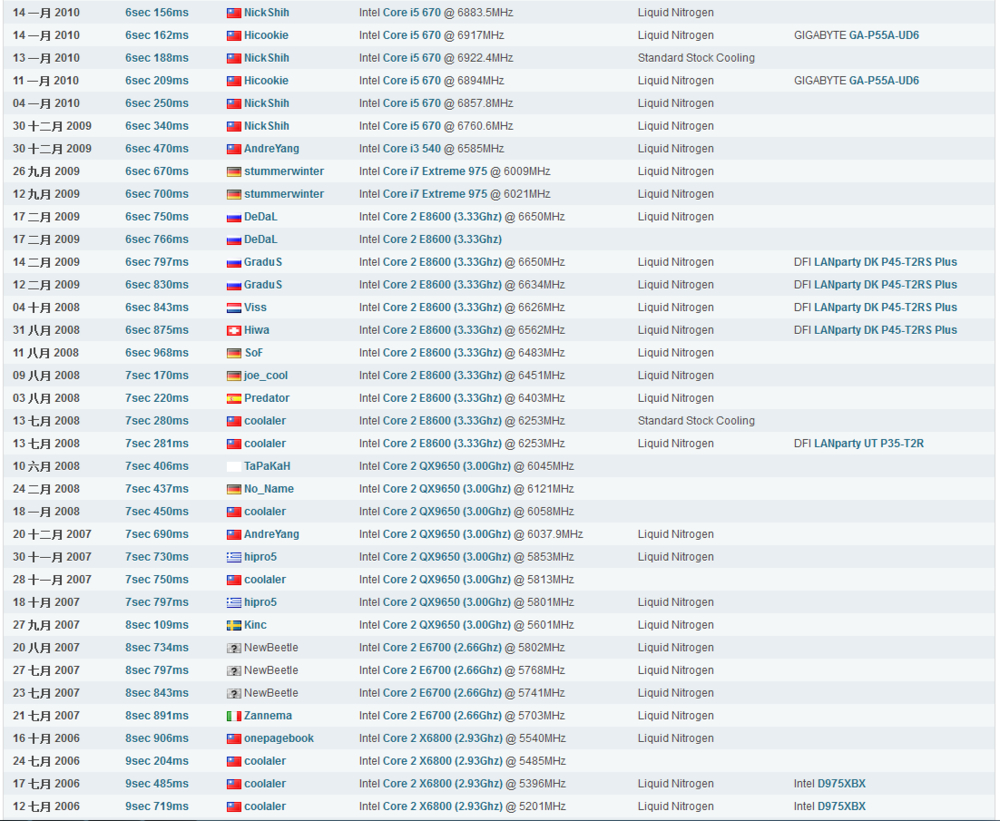Image resolution: width=1000 pixels, height=821 pixels.
Task: Open D975XBX motherboard link on 9sec 485ms row
Action: pos(841,784)
